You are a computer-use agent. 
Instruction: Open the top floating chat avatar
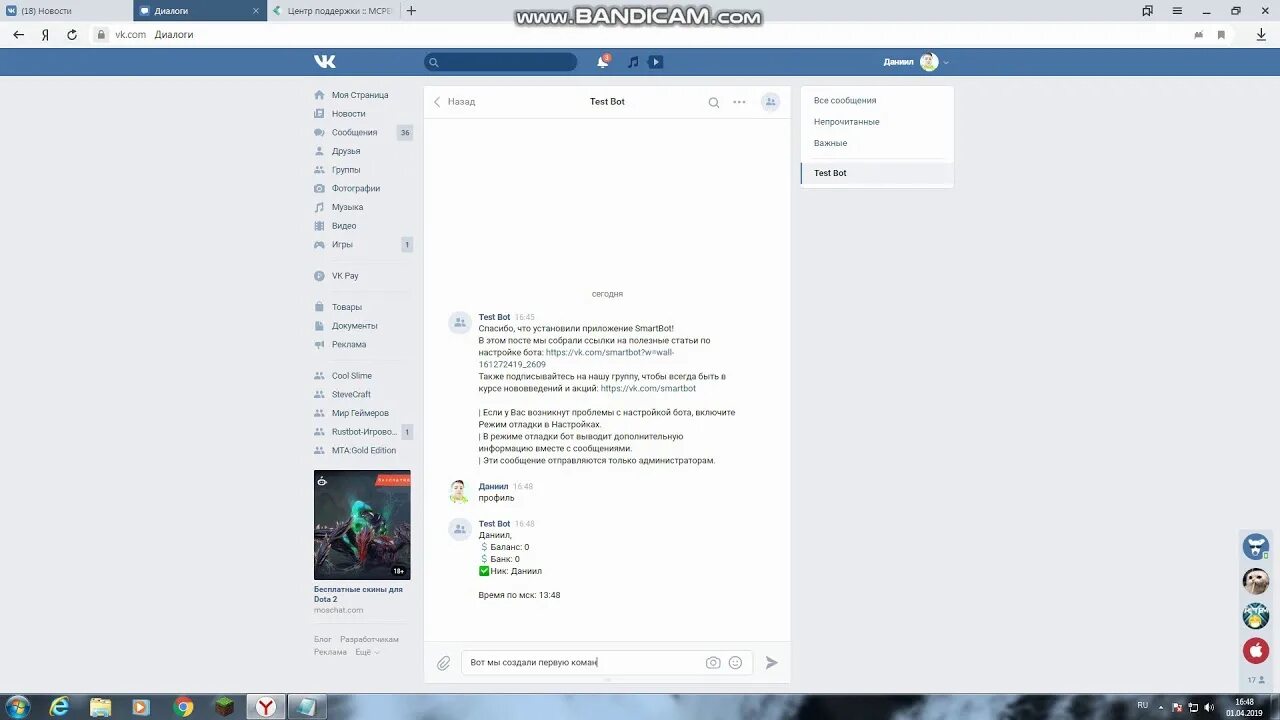click(1256, 547)
